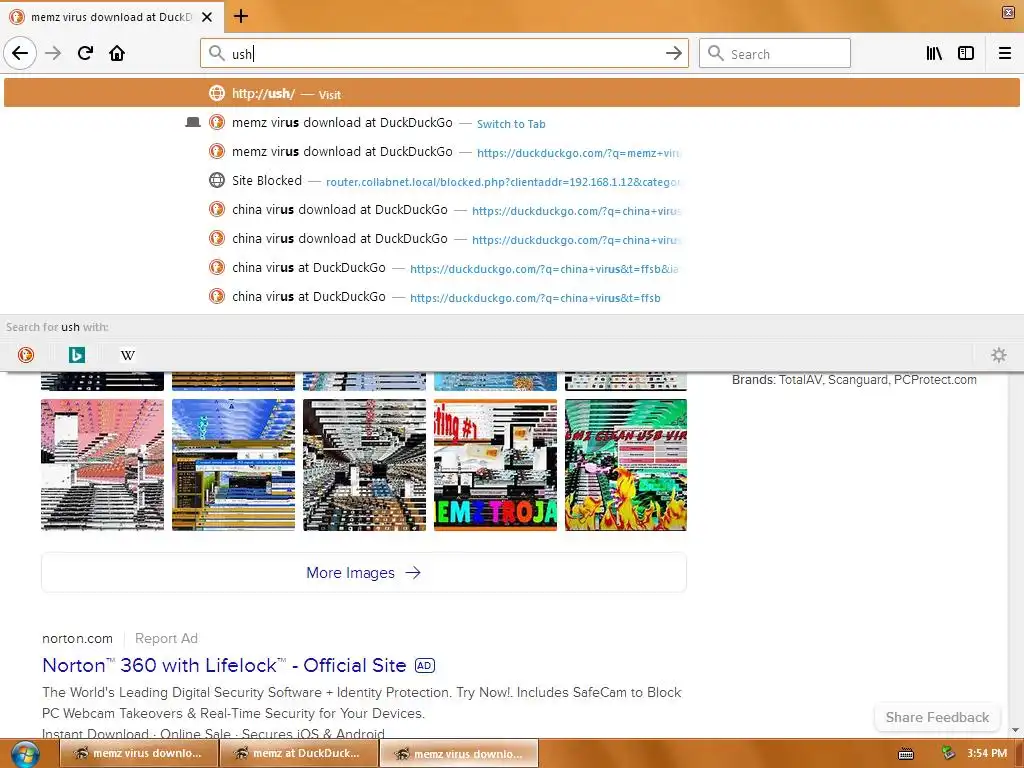Screen dimensions: 1024x768
Task: Search with the Bing one-off engine icon
Action: coord(76,355)
